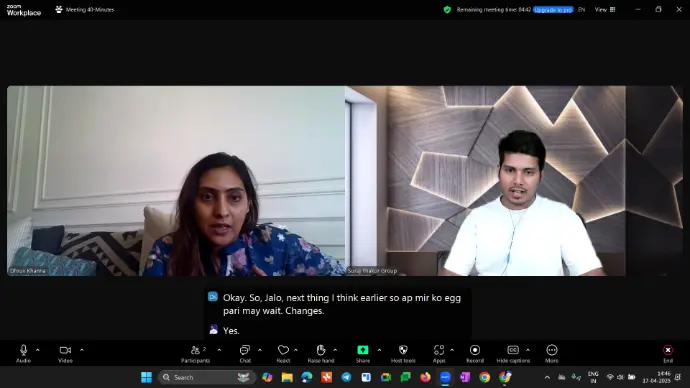Screen dimensions: 690x388
Task: Open Telegram from taskbar
Action: (346, 377)
